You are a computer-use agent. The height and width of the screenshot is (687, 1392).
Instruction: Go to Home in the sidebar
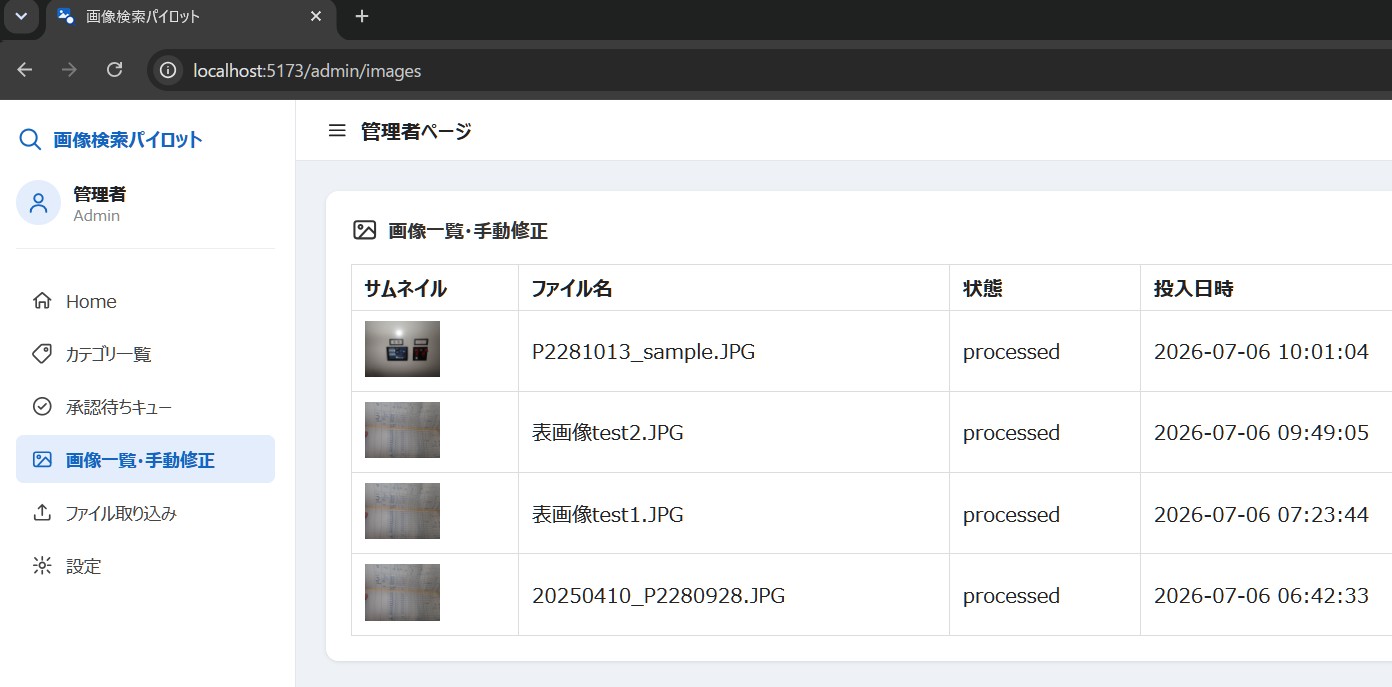click(145, 301)
